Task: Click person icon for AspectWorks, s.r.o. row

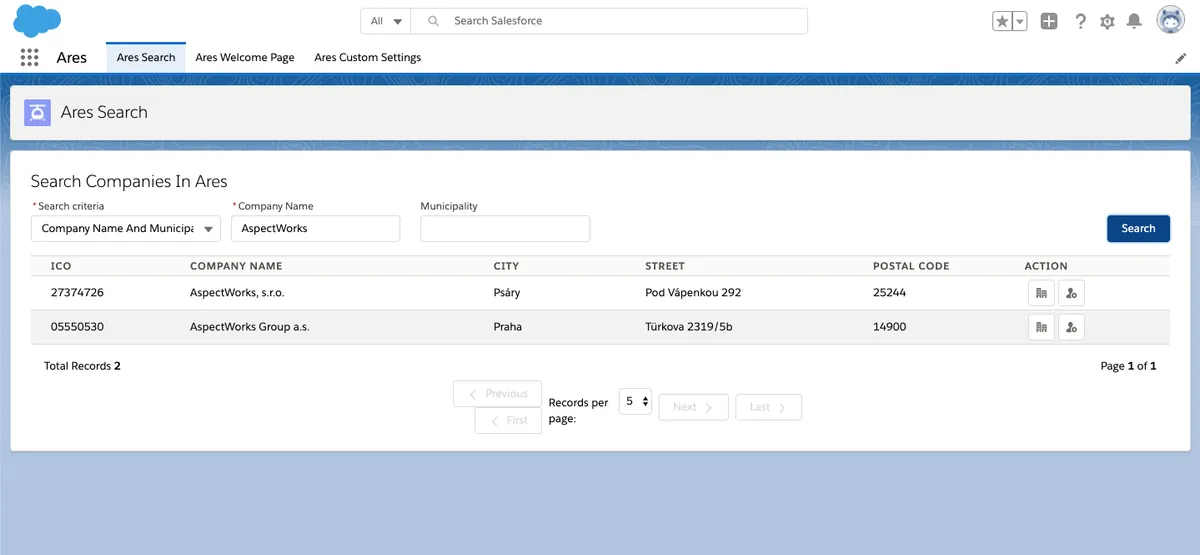Action: (x=1071, y=293)
